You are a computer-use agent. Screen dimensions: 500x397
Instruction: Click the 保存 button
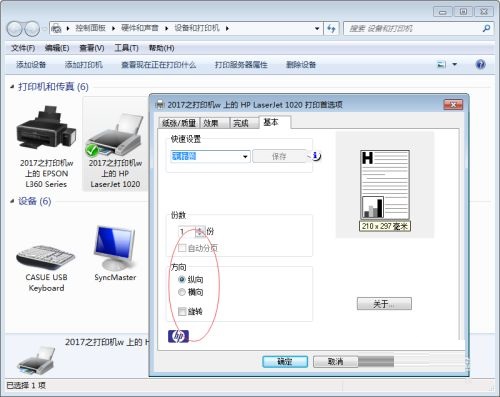(x=279, y=156)
